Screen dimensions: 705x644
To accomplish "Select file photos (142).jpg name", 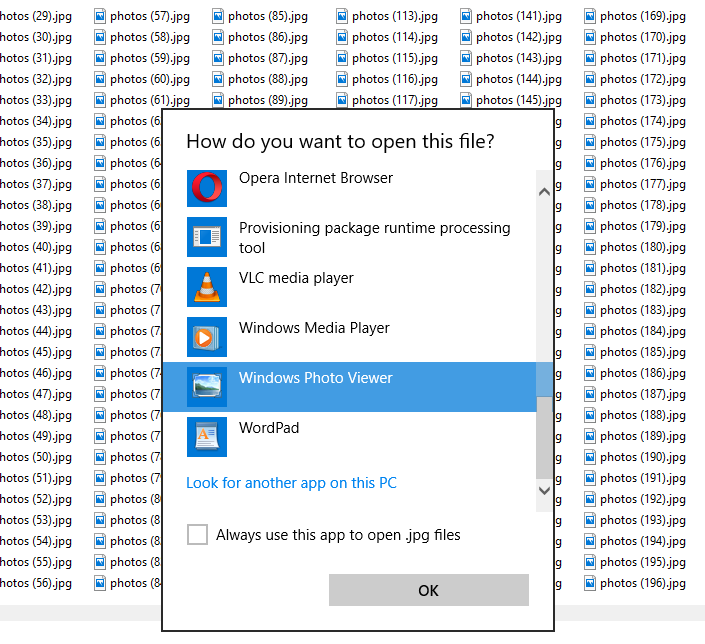I will pos(519,37).
